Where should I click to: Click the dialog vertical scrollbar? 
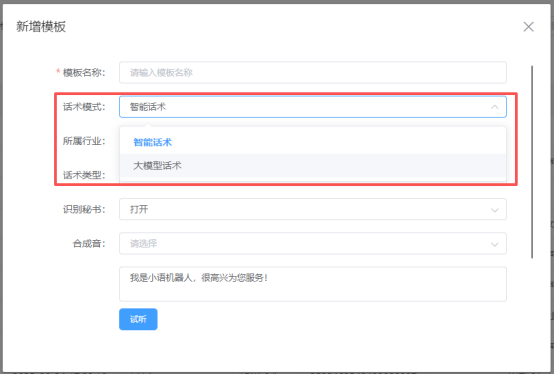coord(532,162)
